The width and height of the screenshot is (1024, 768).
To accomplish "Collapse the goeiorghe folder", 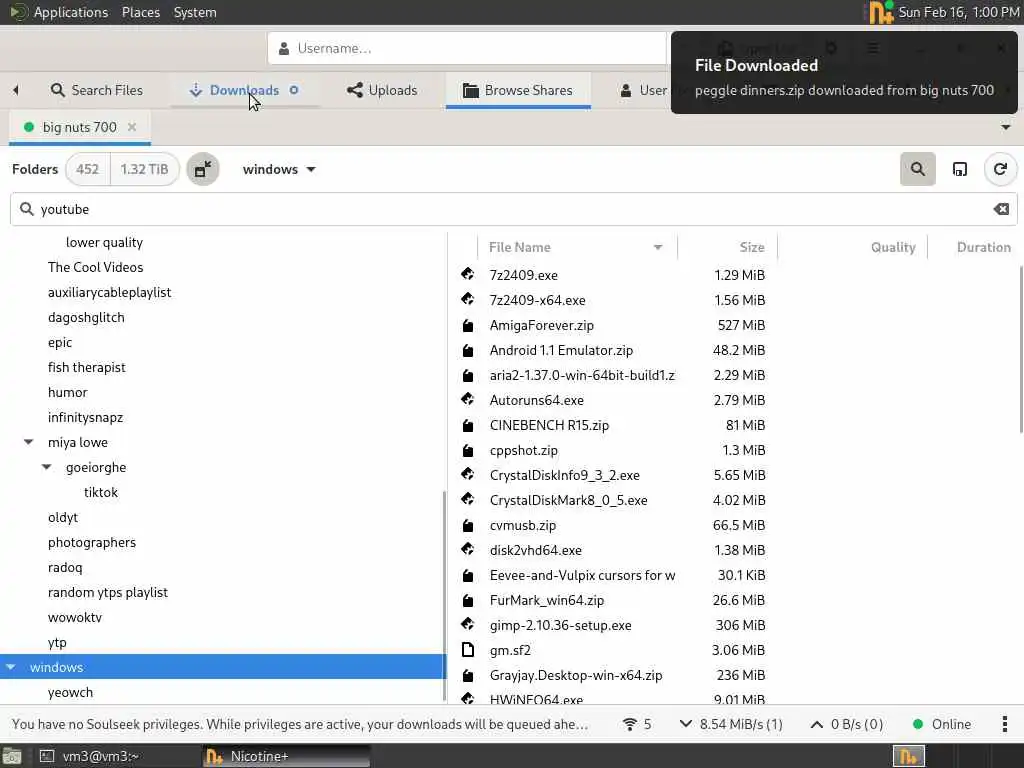I will [47, 467].
